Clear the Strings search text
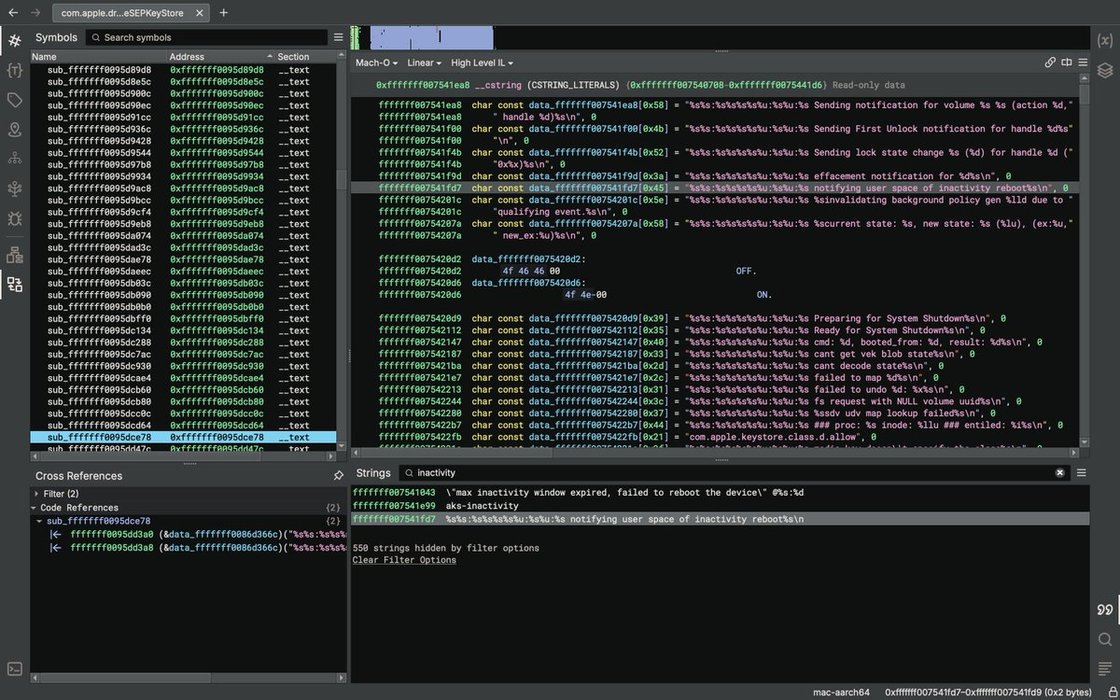Image resolution: width=1120 pixels, height=700 pixels. point(1060,473)
